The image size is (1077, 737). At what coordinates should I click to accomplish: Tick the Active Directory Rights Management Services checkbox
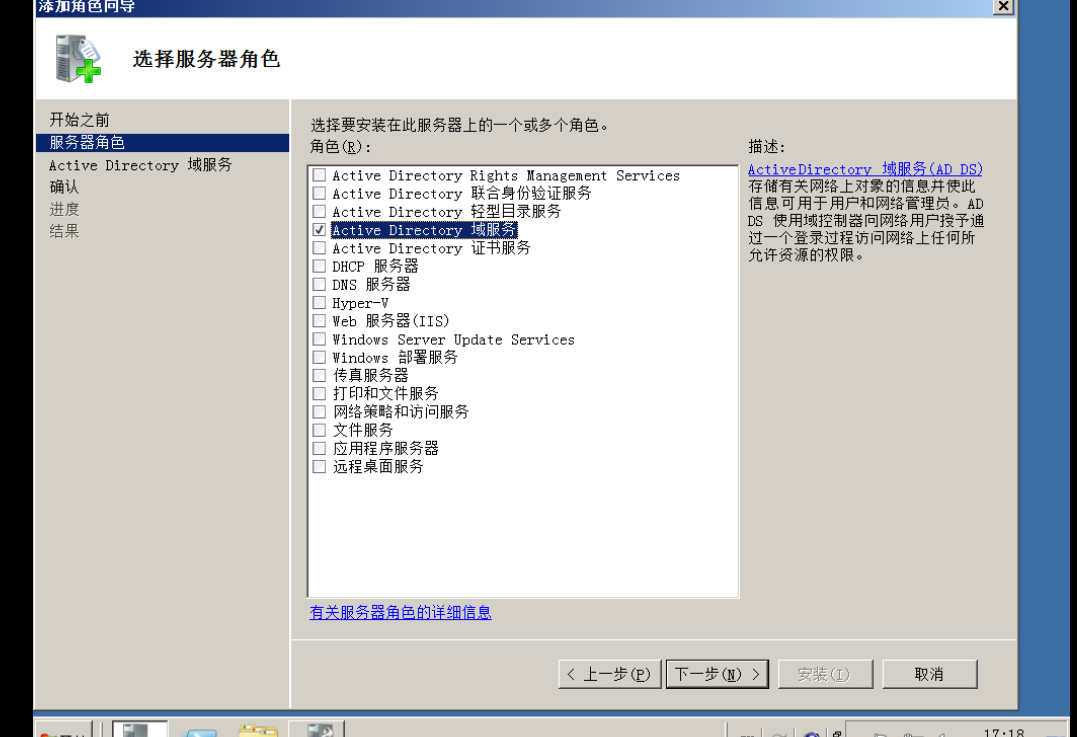[319, 175]
